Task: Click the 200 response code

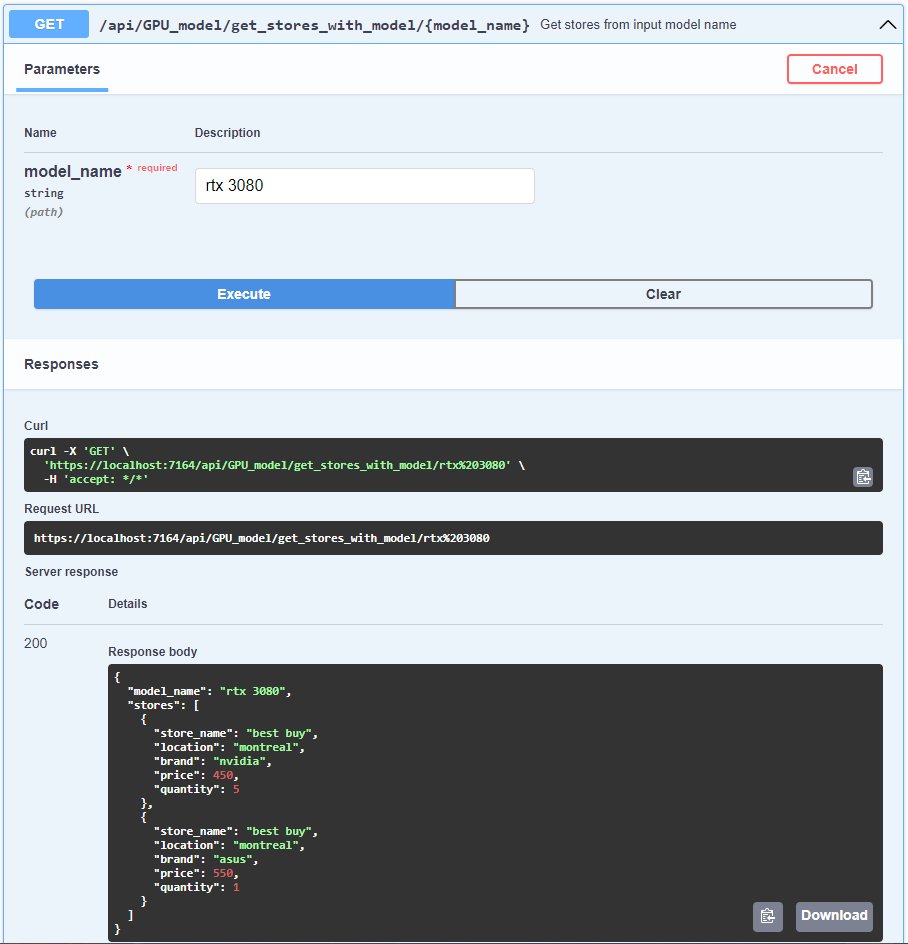Action: tap(35, 643)
